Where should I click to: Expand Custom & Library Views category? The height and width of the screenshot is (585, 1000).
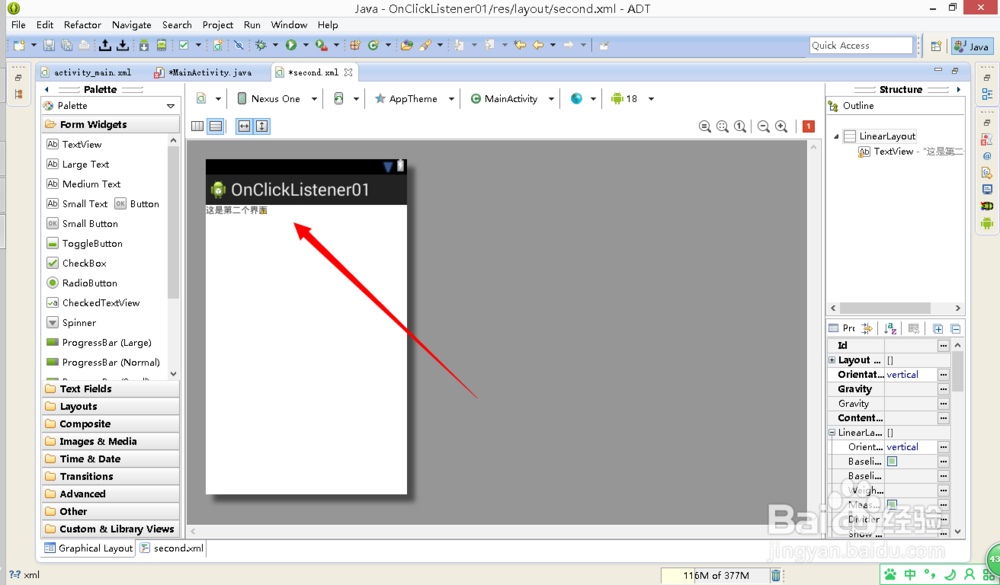coord(111,529)
